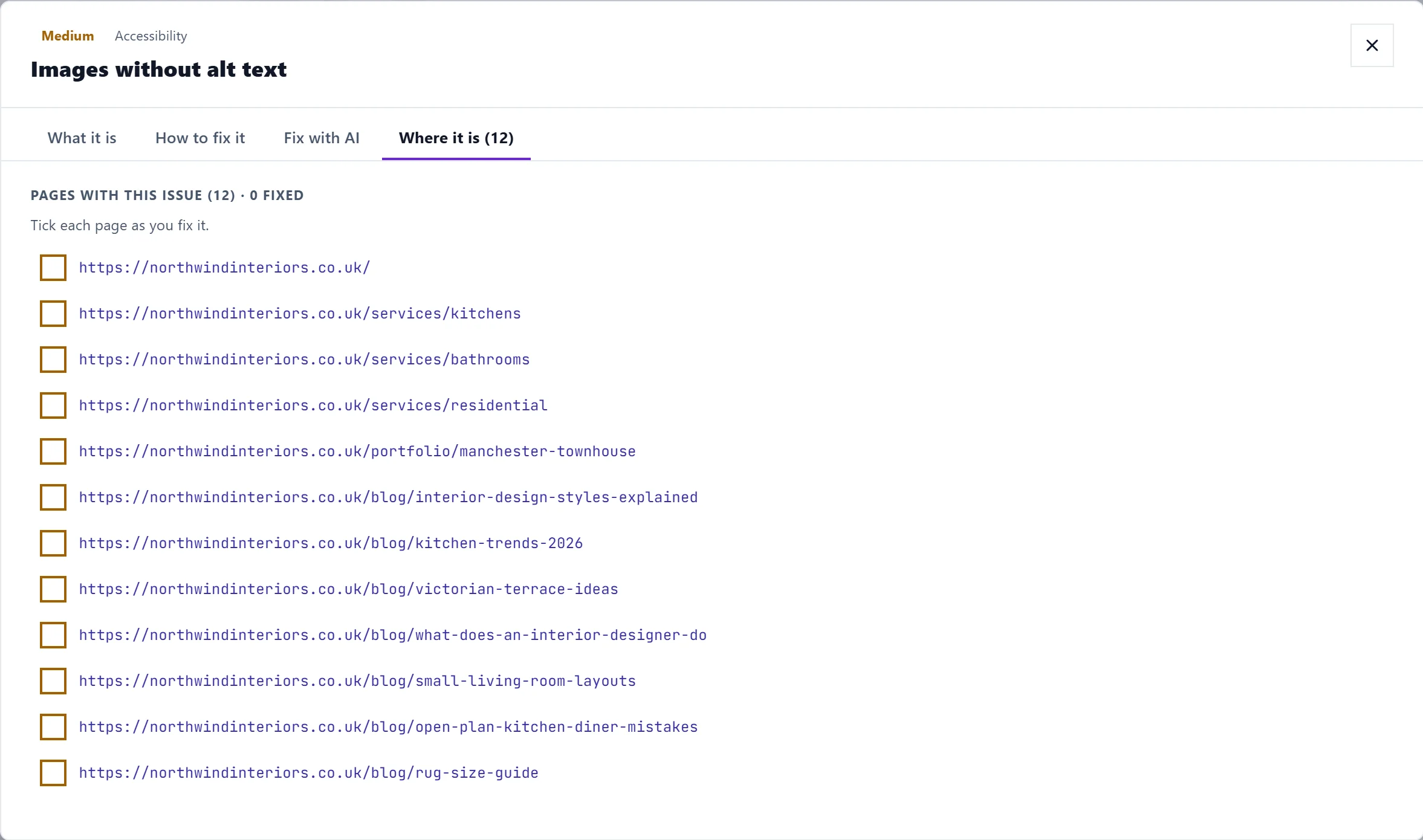Screen dimensions: 1423x840
Task: Visit the portfolio/manchester-townhouse link
Action: (x=357, y=451)
